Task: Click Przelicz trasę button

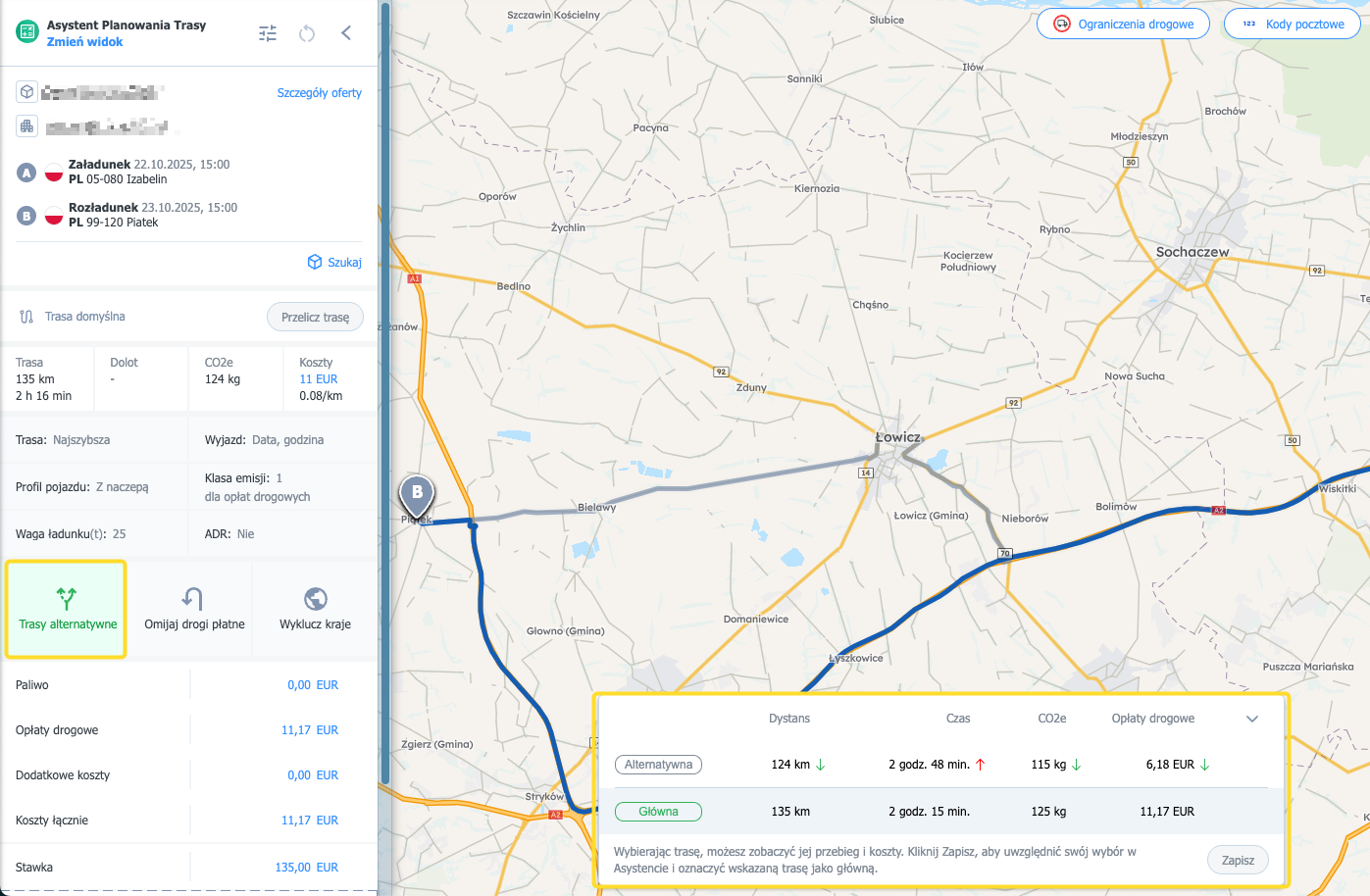Action: 315,317
